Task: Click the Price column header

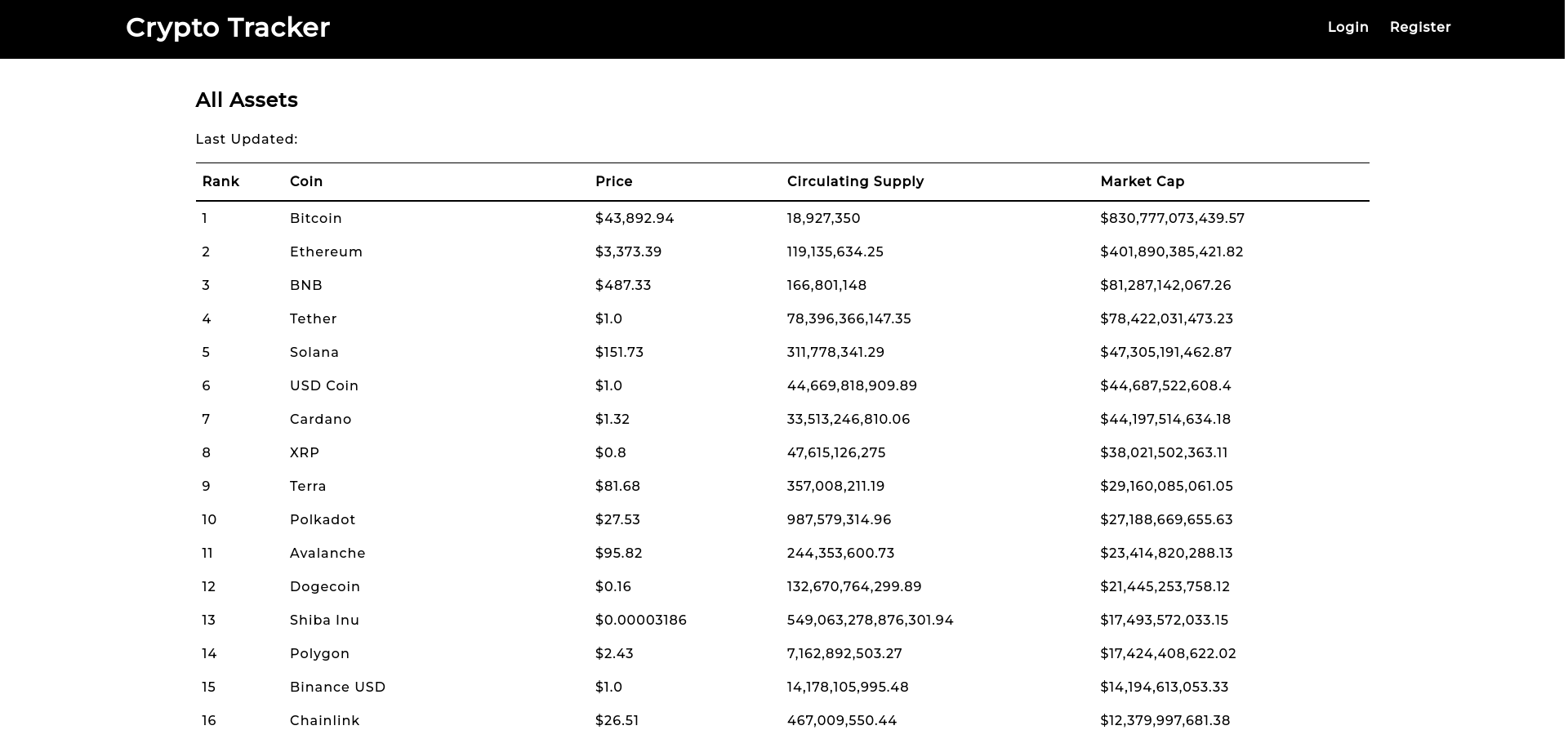Action: click(x=612, y=181)
